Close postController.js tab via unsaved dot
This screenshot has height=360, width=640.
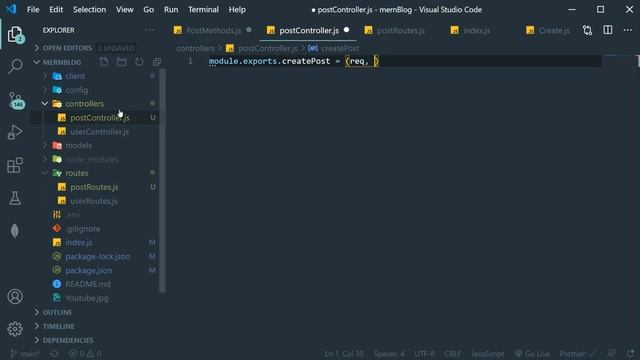pos(347,30)
